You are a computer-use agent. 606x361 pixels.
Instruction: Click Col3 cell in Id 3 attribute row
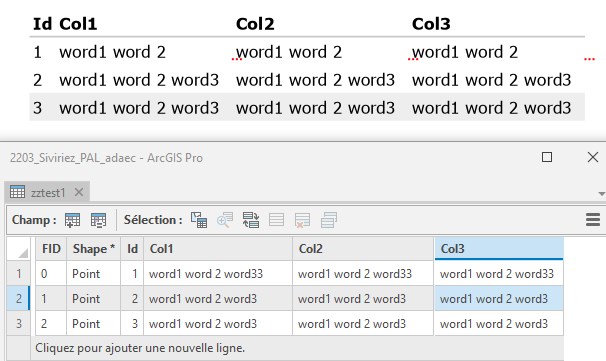point(499,323)
